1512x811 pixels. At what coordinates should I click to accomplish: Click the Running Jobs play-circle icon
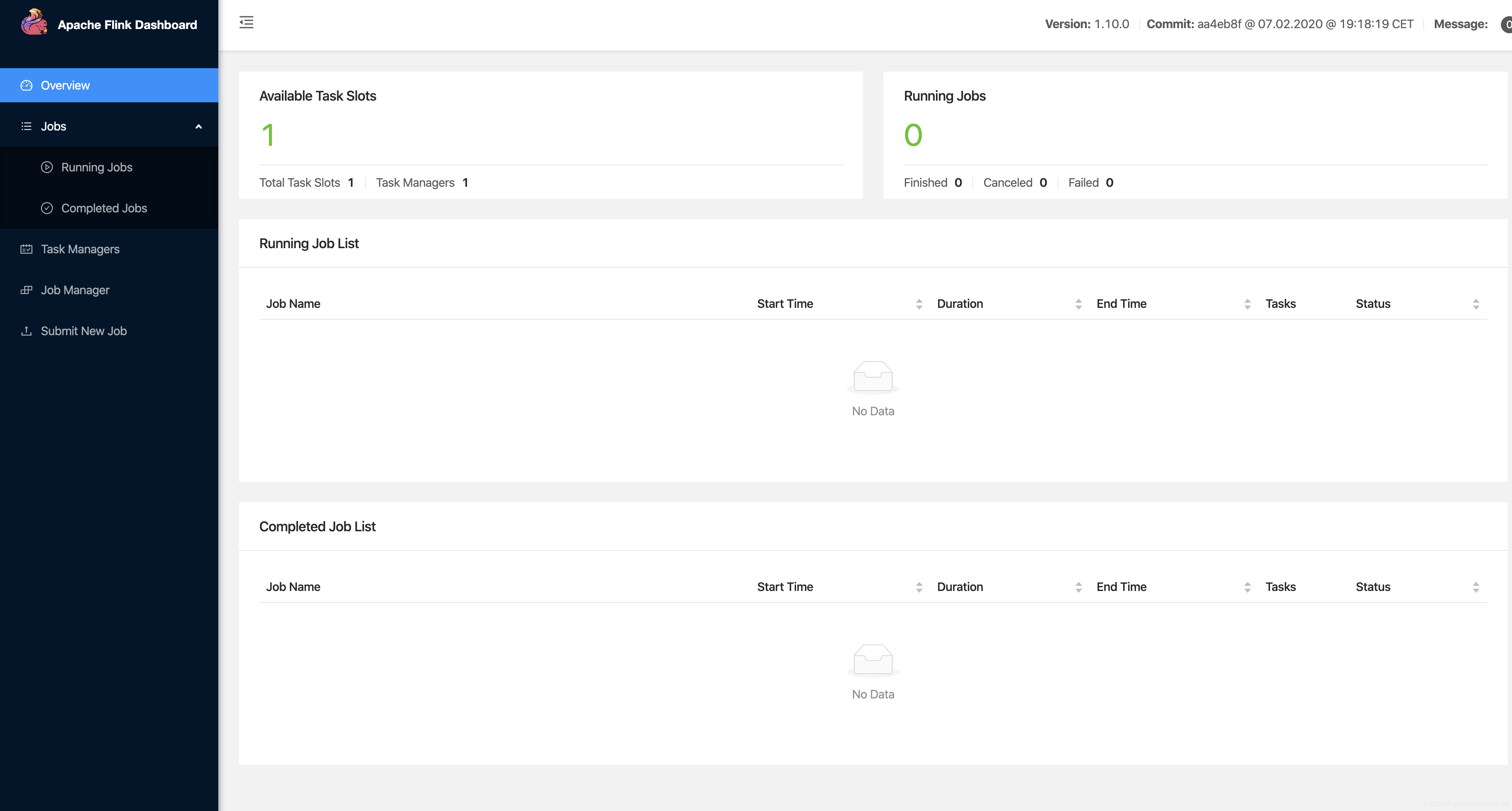pos(47,167)
